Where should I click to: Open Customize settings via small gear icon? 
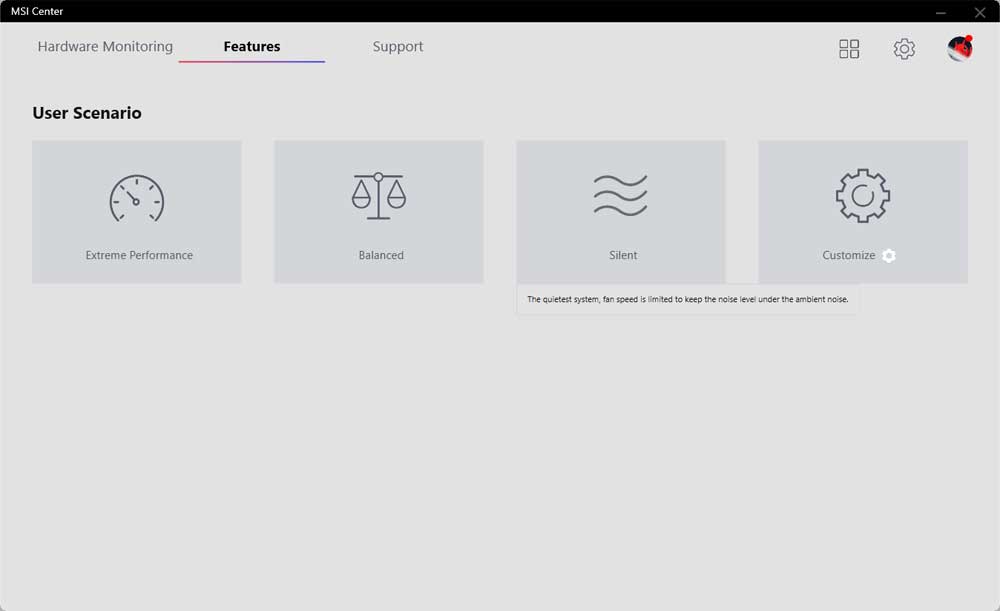coord(889,256)
